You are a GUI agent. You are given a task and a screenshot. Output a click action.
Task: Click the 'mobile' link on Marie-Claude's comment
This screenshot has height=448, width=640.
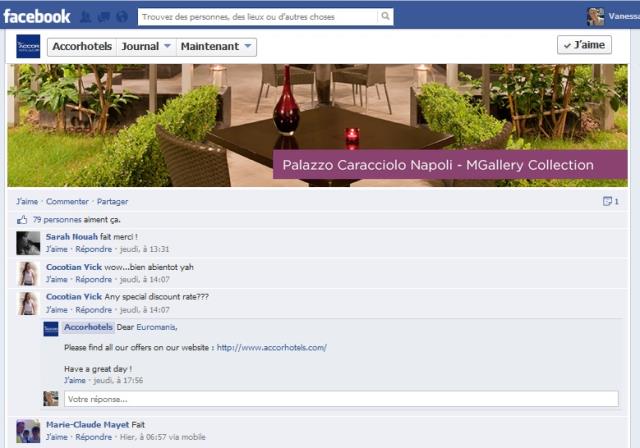(192, 437)
